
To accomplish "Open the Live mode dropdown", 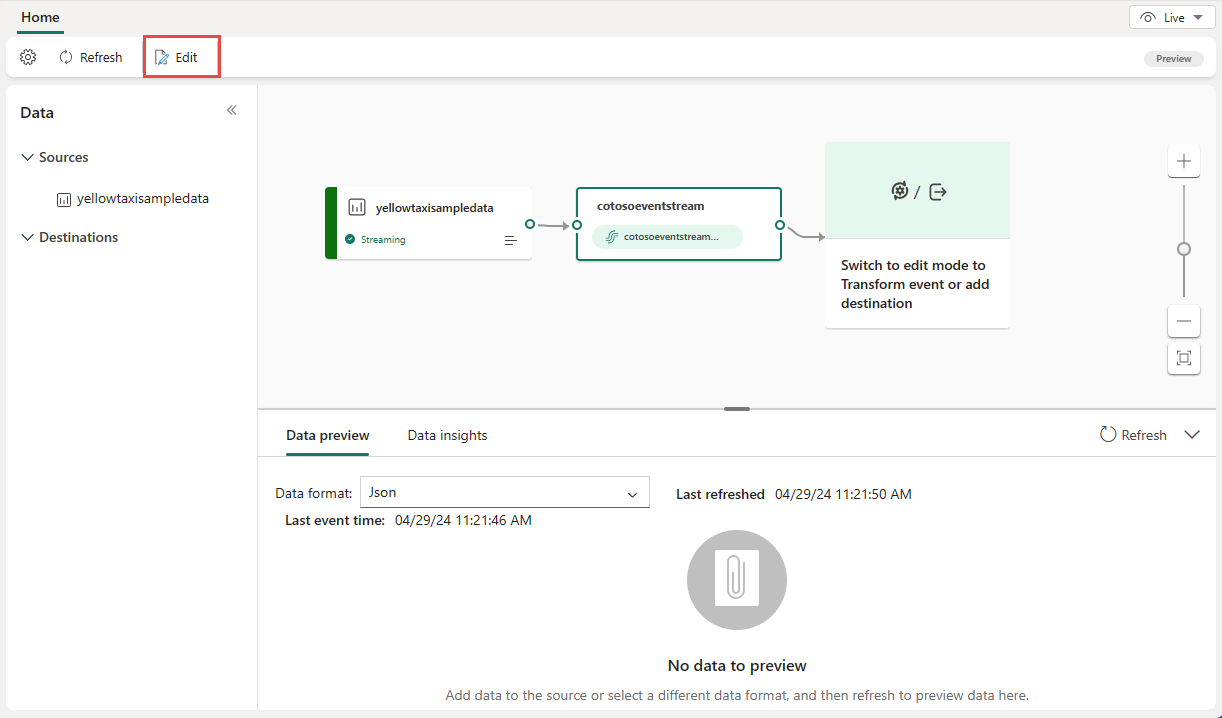I will tap(1172, 17).
